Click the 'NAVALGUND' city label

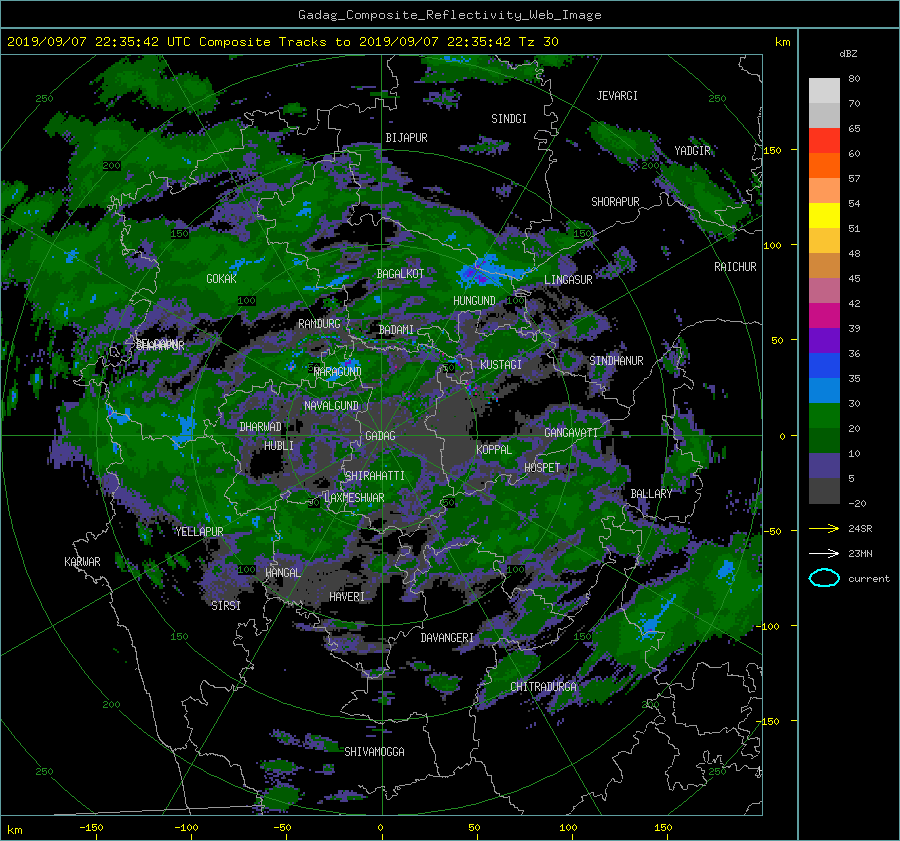[x=331, y=406]
